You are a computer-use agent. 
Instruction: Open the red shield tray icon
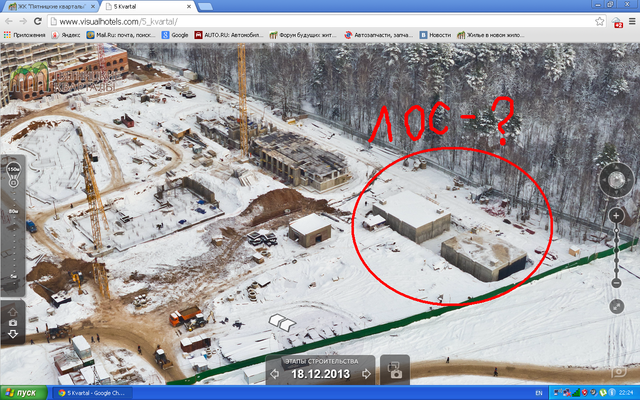tap(584, 393)
